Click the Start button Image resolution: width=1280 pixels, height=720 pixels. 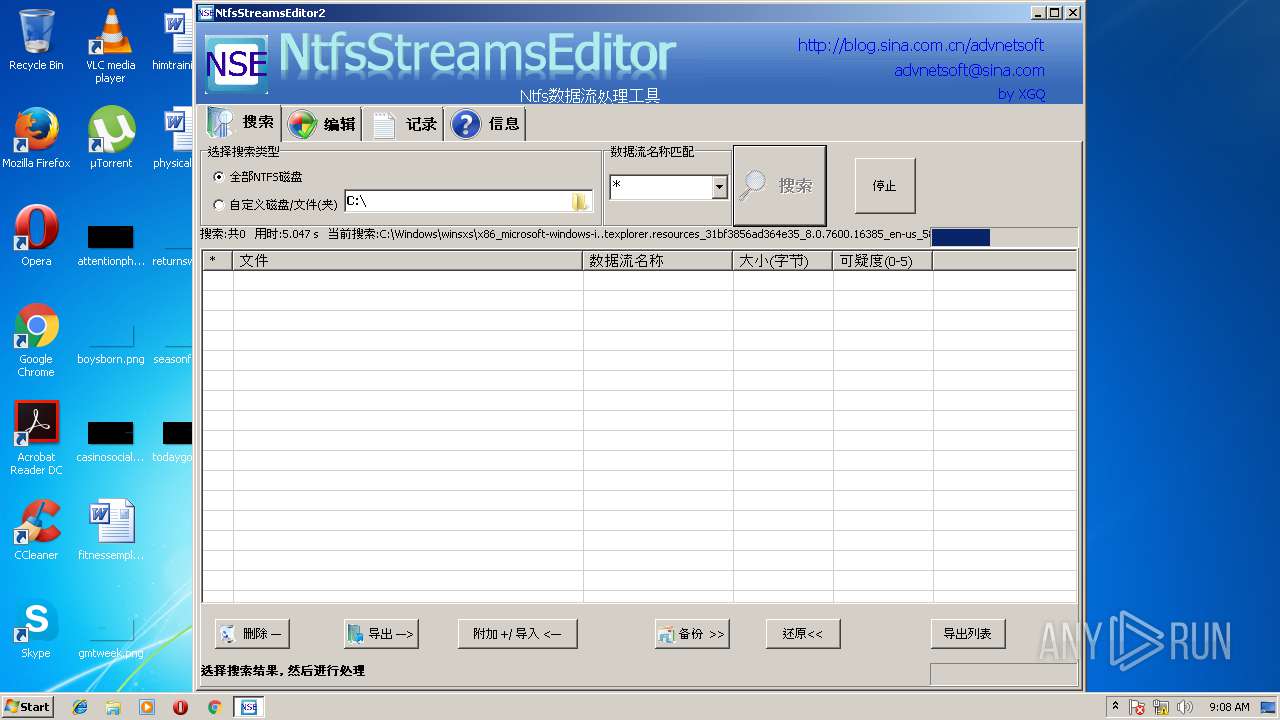28,707
